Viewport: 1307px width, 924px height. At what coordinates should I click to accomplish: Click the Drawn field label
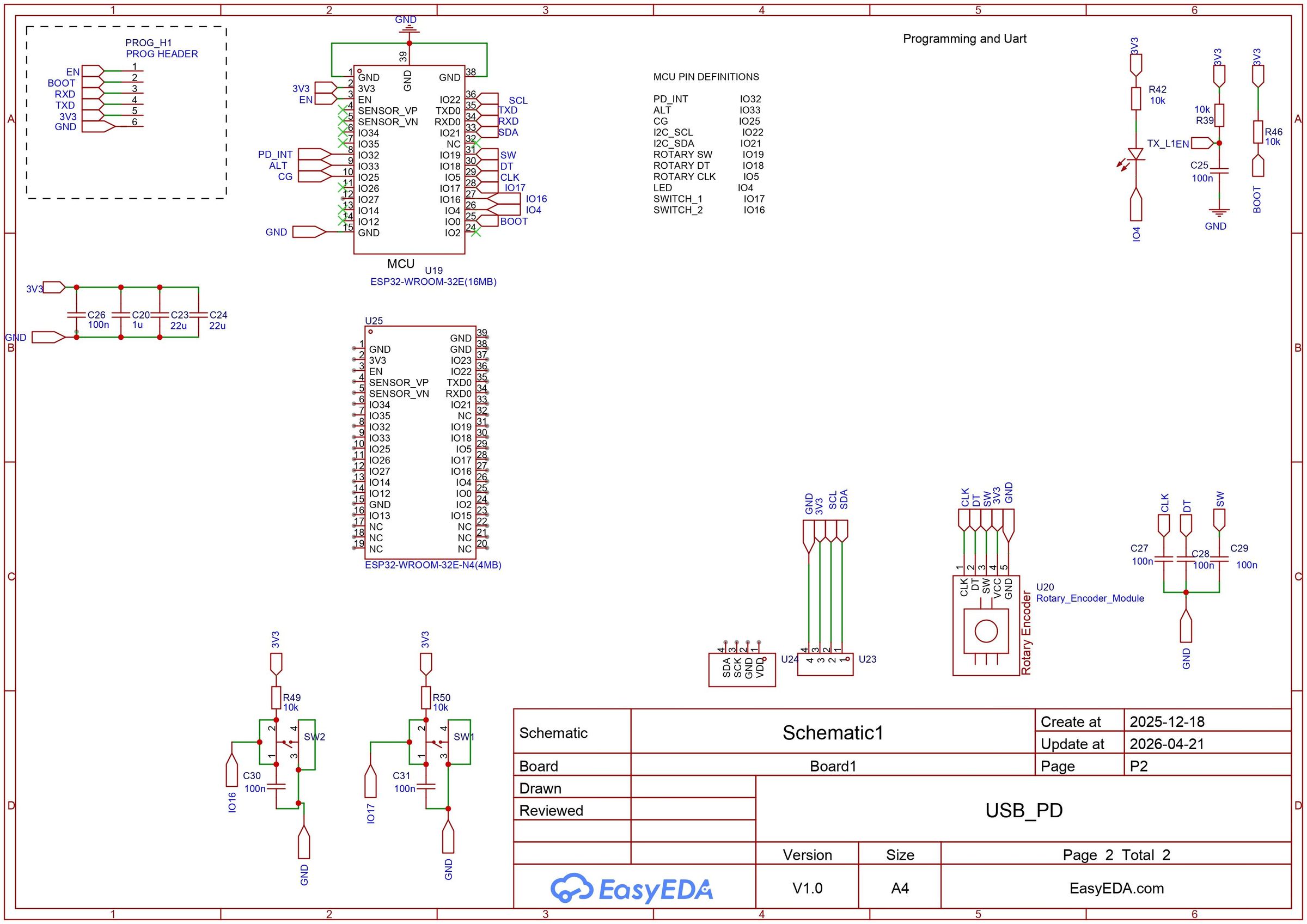[x=540, y=788]
